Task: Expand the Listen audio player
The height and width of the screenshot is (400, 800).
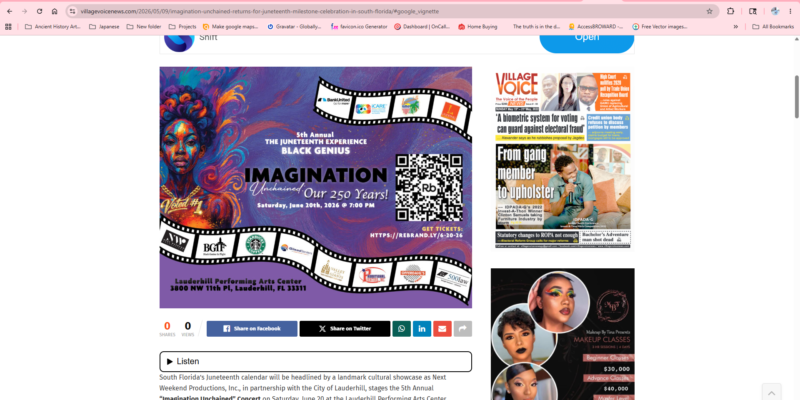Action: (315, 361)
